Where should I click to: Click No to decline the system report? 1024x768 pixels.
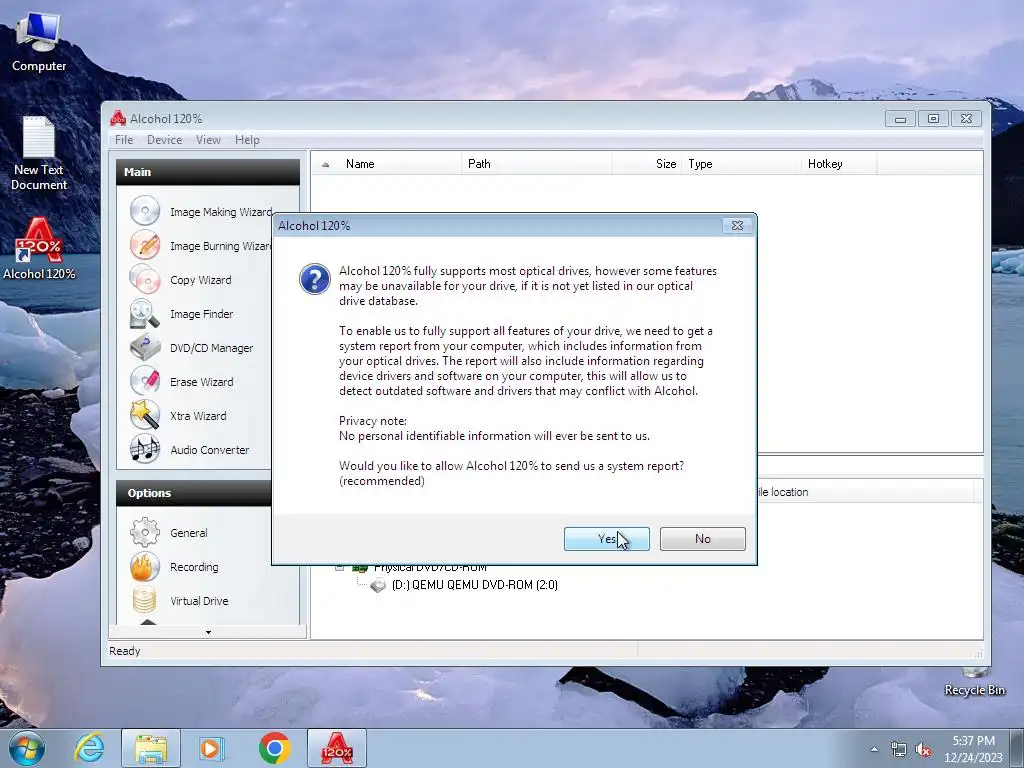tap(703, 539)
